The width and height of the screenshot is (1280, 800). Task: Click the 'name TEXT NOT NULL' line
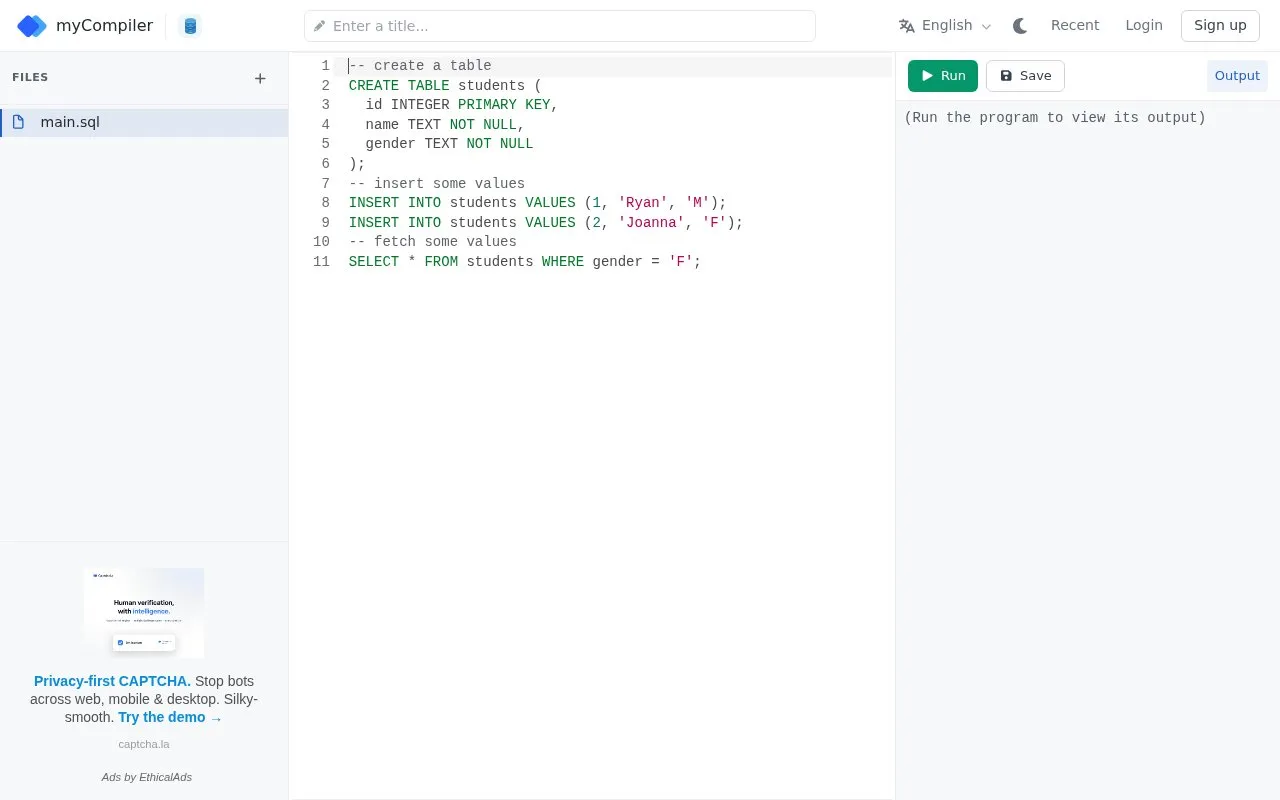point(445,125)
